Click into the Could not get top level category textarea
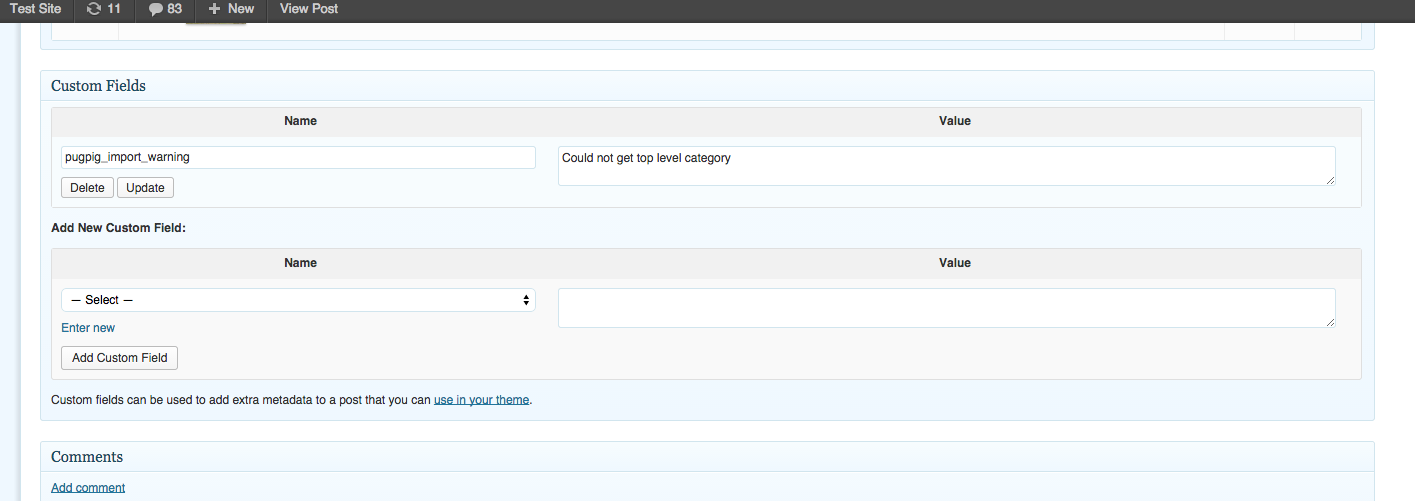Viewport: 1415px width, 501px height. (946, 166)
